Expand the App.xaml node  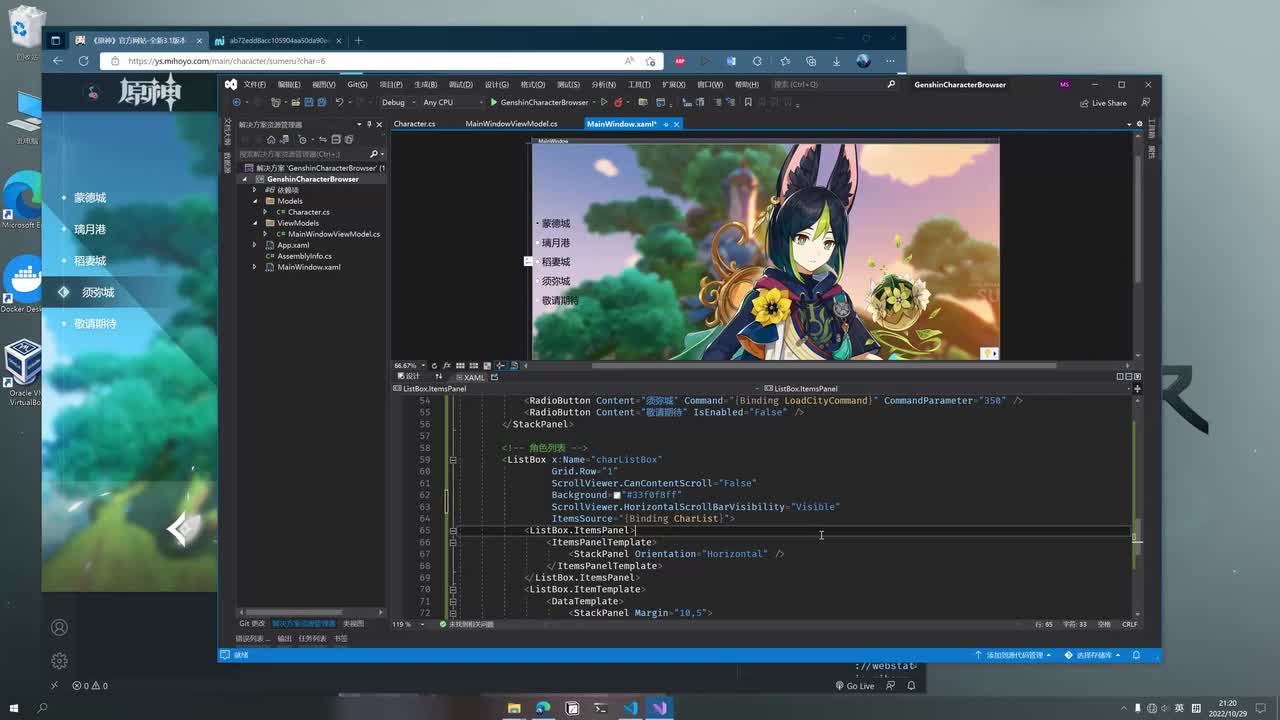pyautogui.click(x=255, y=245)
